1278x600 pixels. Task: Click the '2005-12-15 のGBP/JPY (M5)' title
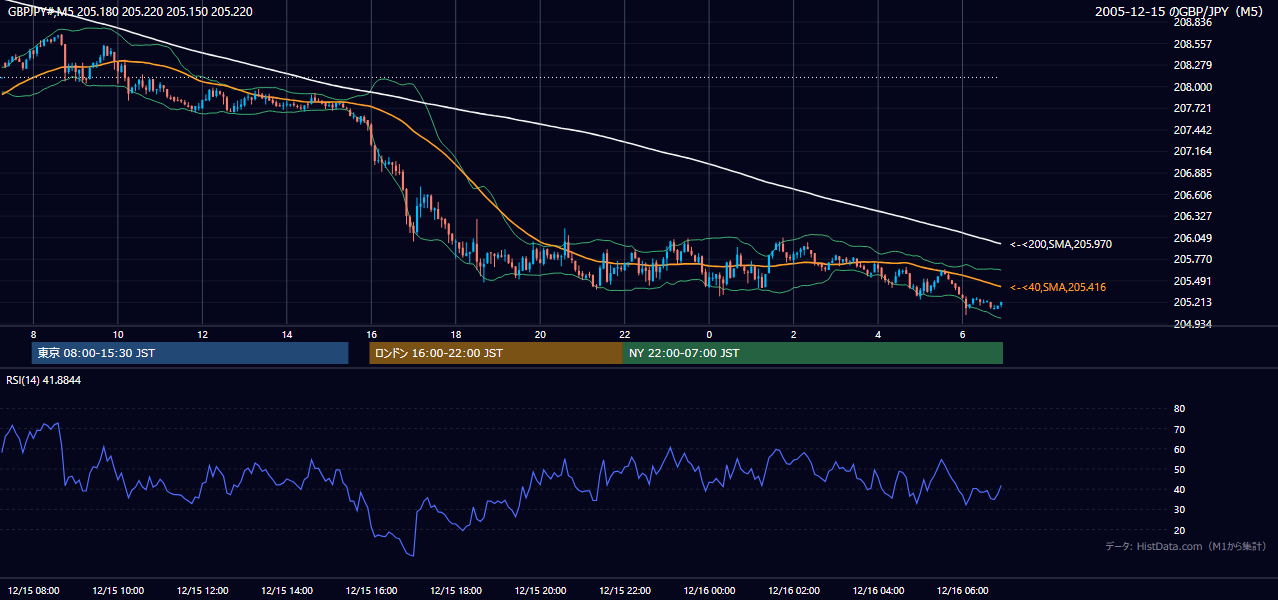pyautogui.click(x=1180, y=11)
